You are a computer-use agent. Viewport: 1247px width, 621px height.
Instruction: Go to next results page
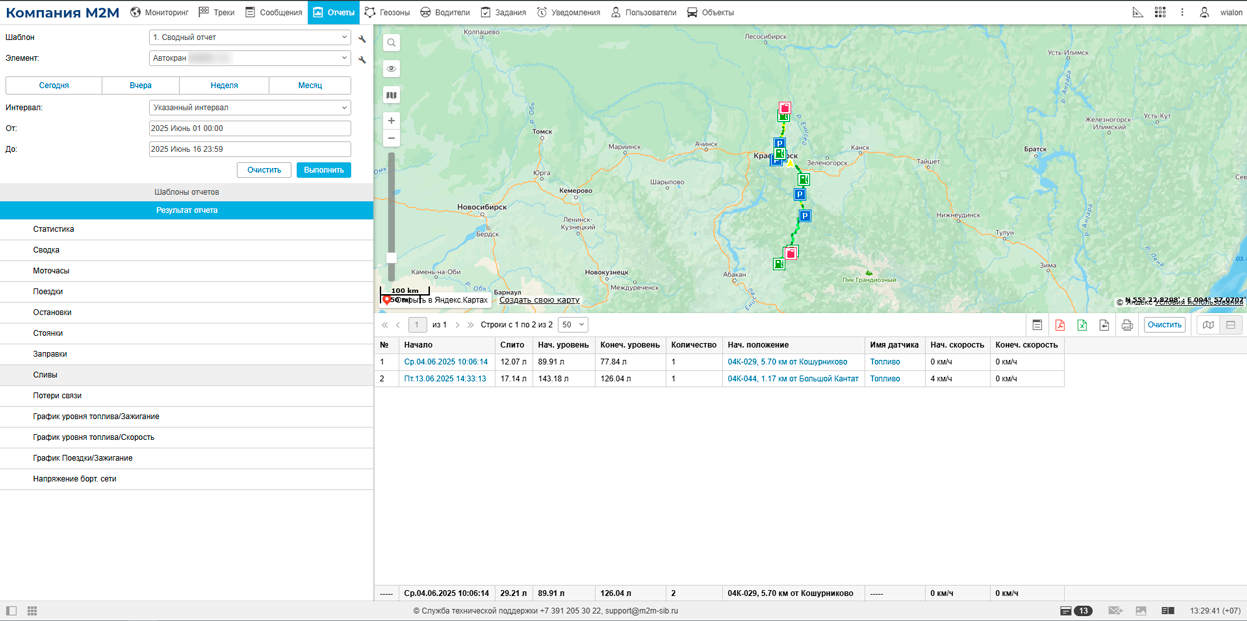pos(457,325)
